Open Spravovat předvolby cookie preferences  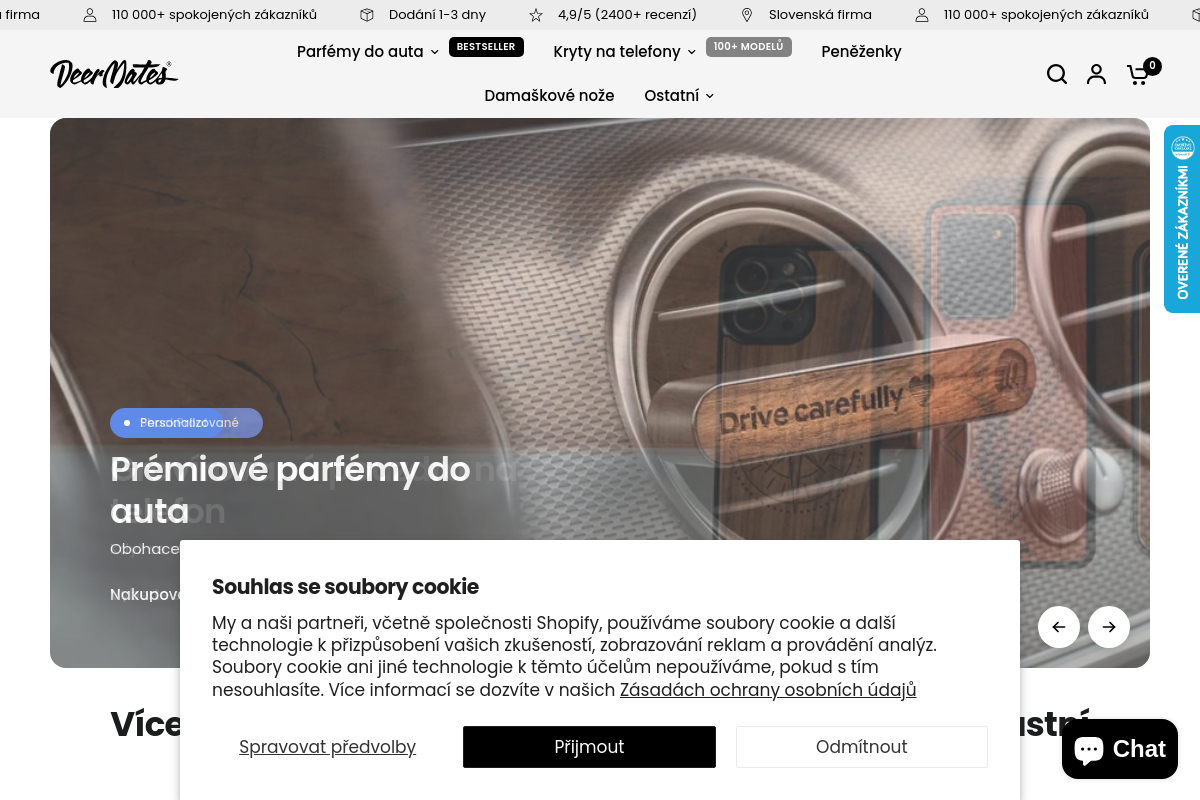tap(327, 747)
